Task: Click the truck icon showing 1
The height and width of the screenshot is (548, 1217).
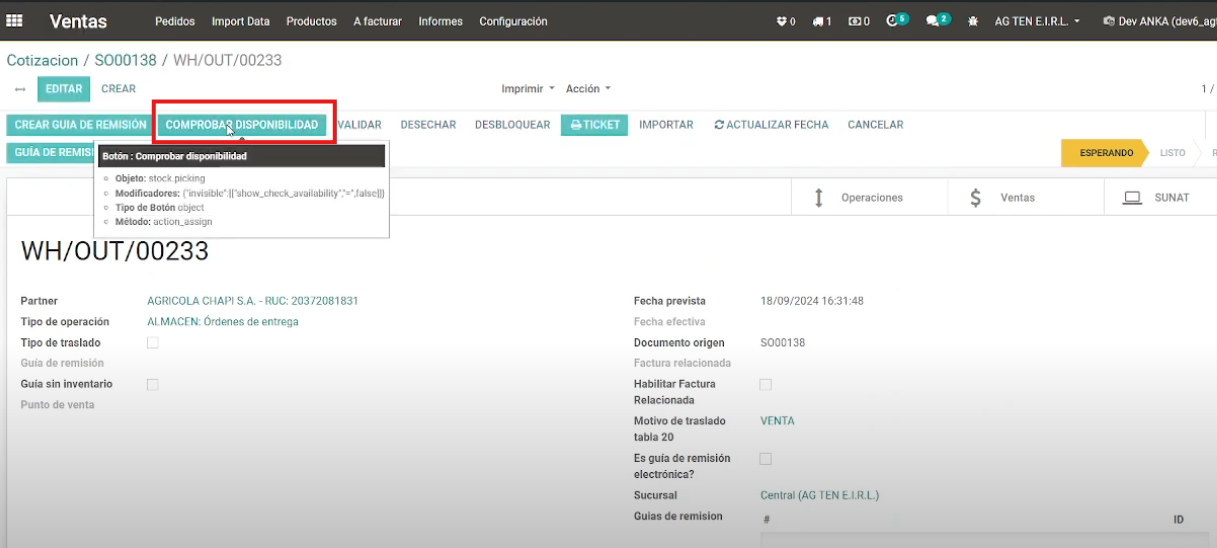Action: tap(822, 21)
